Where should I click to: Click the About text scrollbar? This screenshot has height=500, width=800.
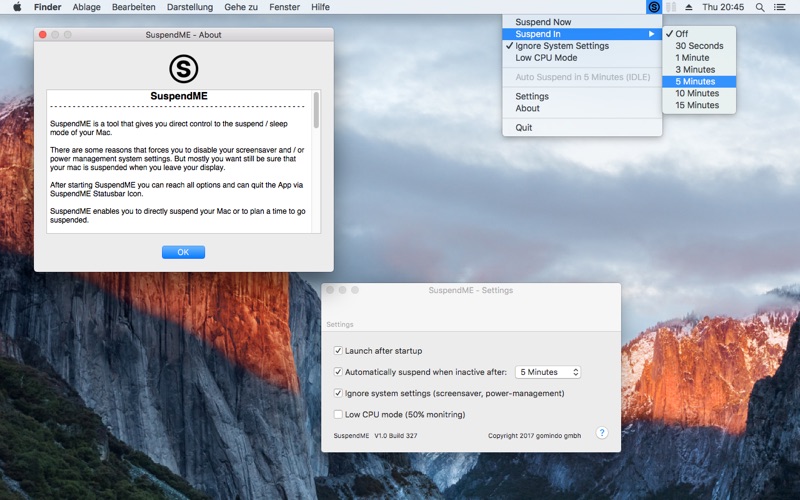tap(316, 110)
